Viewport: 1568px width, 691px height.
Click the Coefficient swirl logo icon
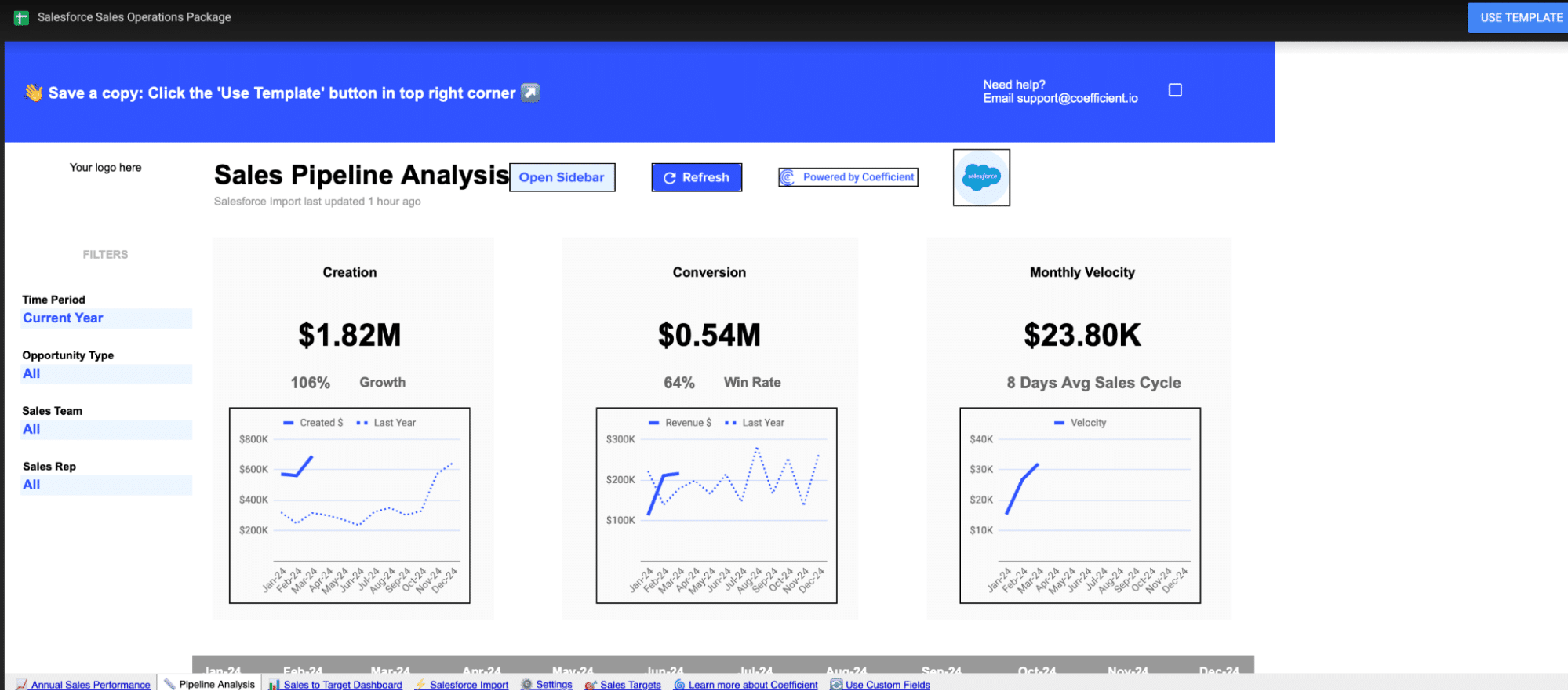pos(788,177)
